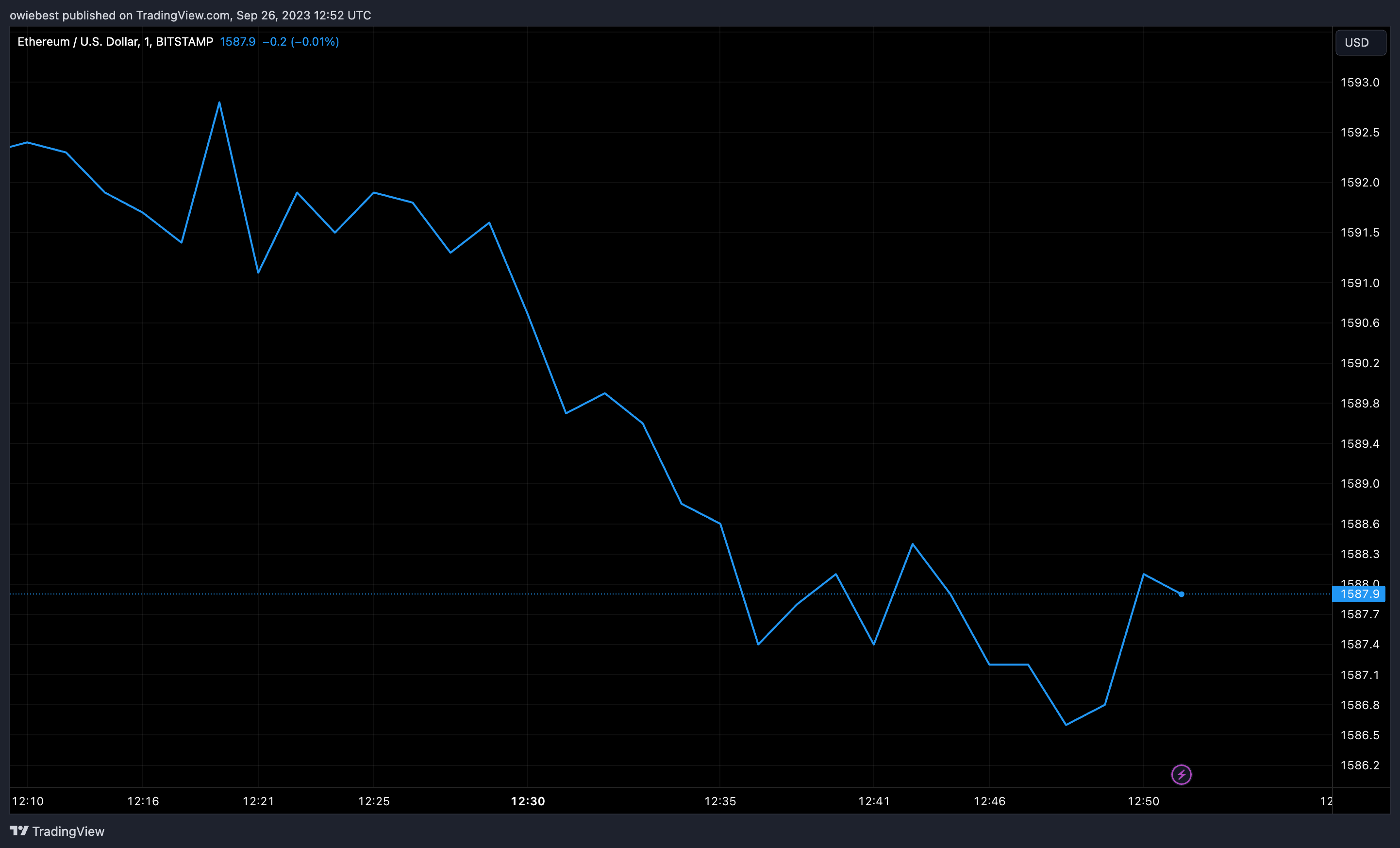Click the 1587.1 price axis label
The height and width of the screenshot is (848, 1400).
(x=1360, y=675)
